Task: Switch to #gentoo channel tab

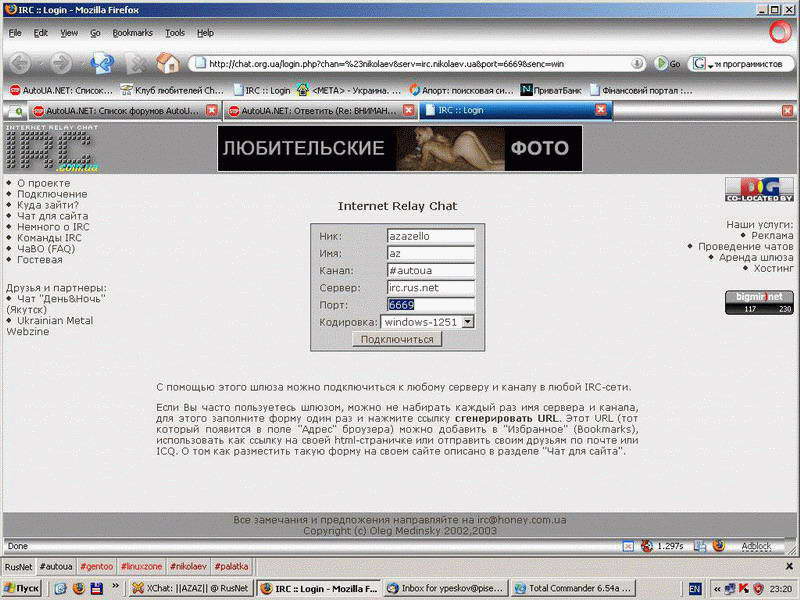Action: tap(96, 566)
